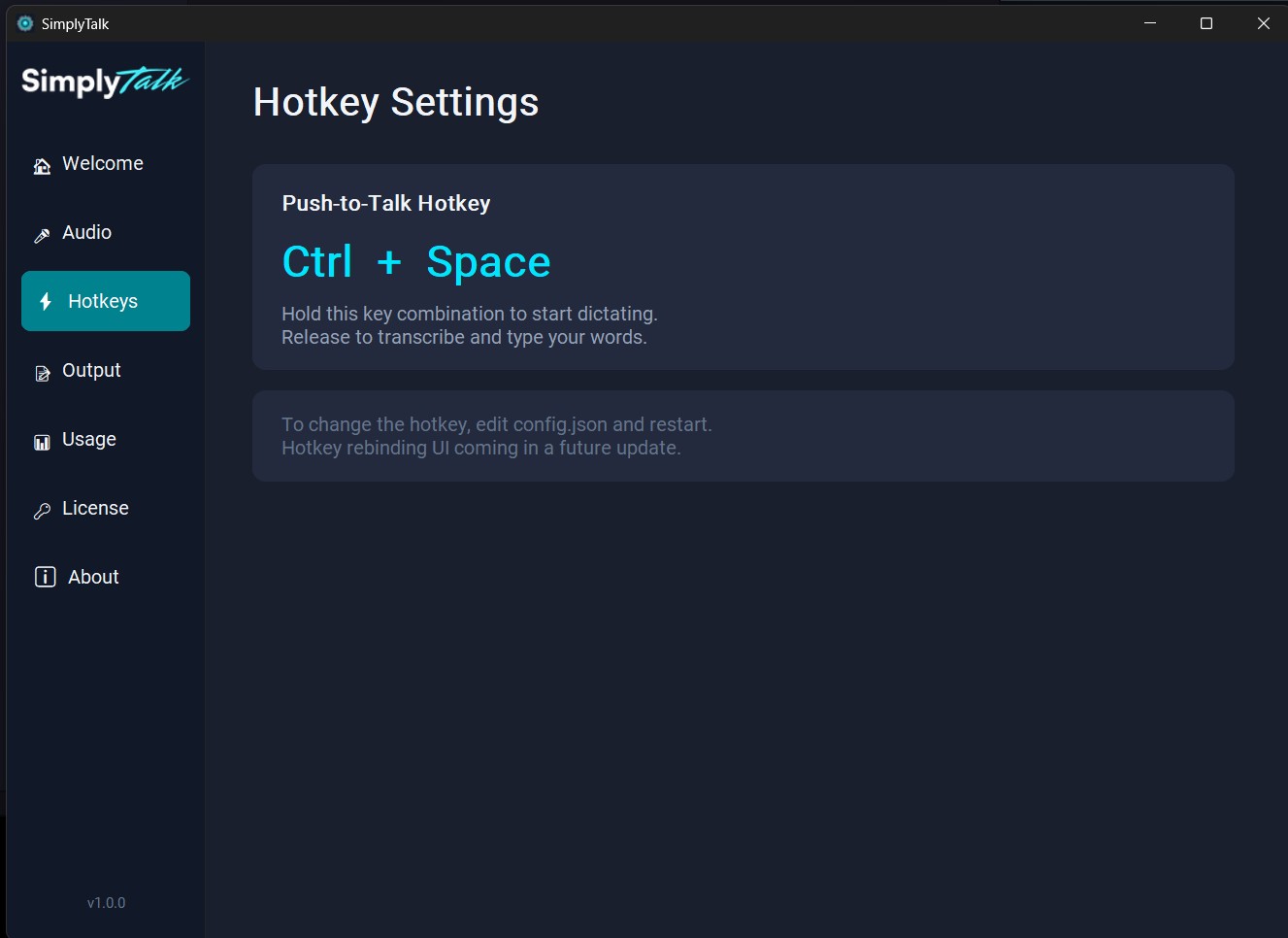Click the SimplyTalk window title text
1288x938 pixels.
pos(75,24)
